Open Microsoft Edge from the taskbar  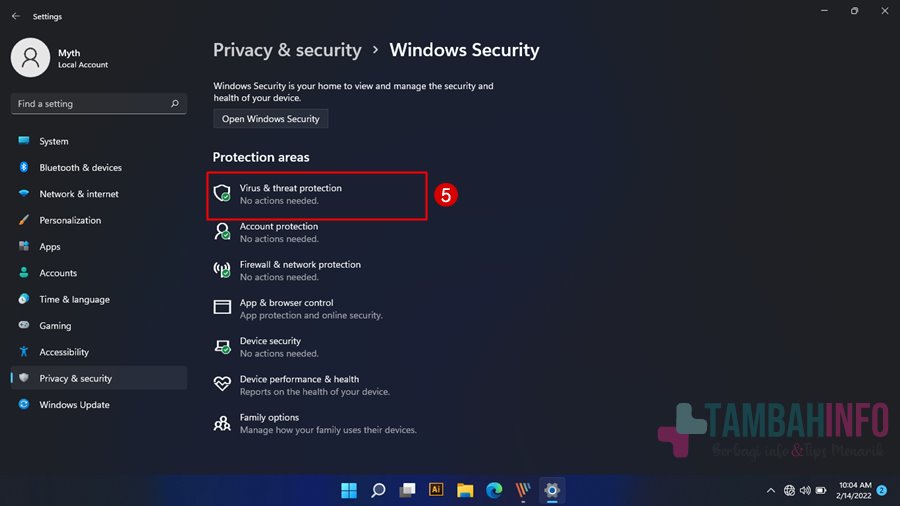pyautogui.click(x=494, y=490)
